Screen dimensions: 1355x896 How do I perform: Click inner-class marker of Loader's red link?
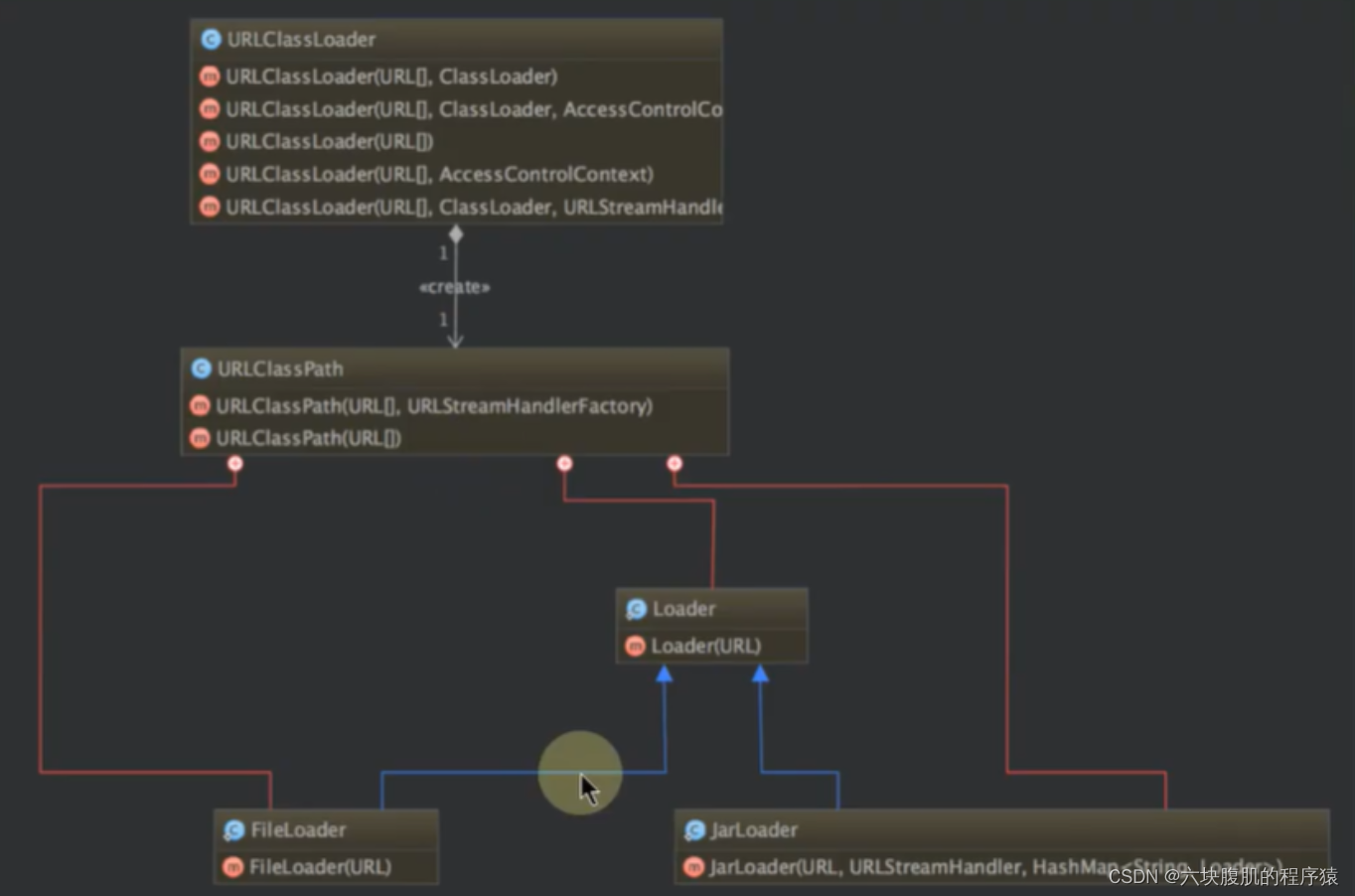[x=564, y=464]
